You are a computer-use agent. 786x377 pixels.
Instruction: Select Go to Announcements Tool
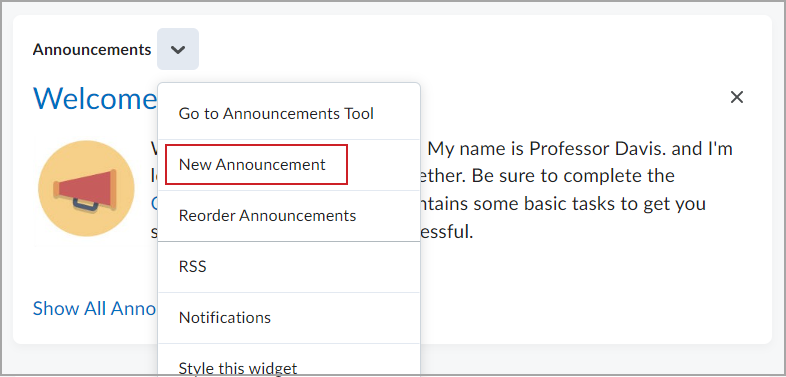tap(289, 114)
